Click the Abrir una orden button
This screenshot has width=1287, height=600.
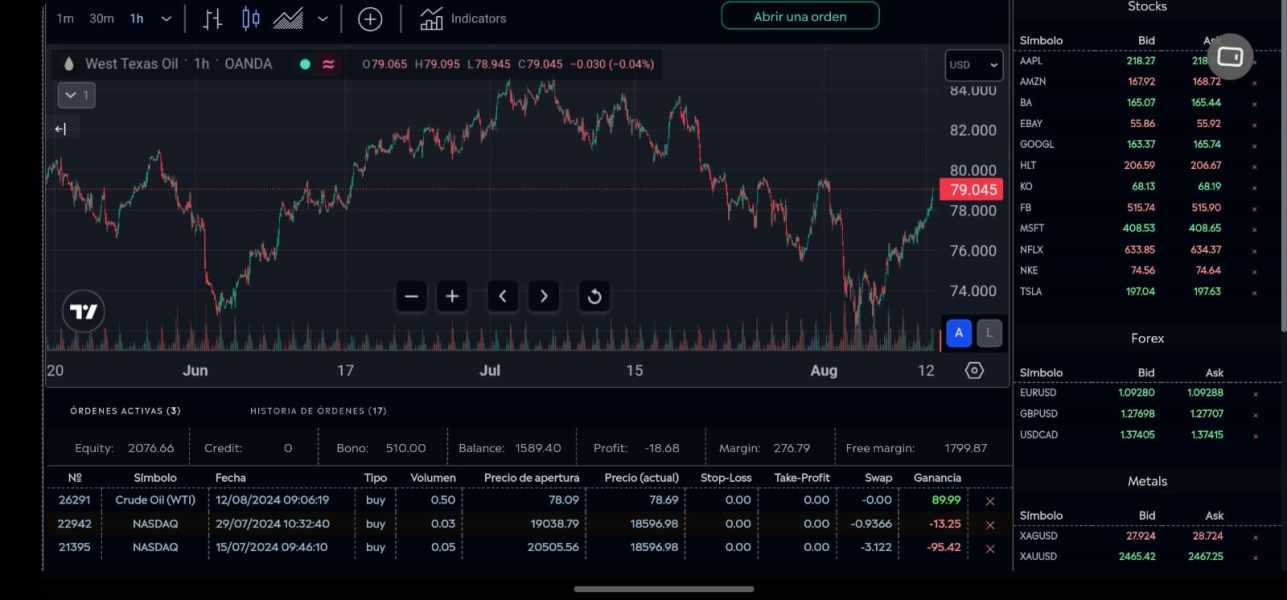800,16
